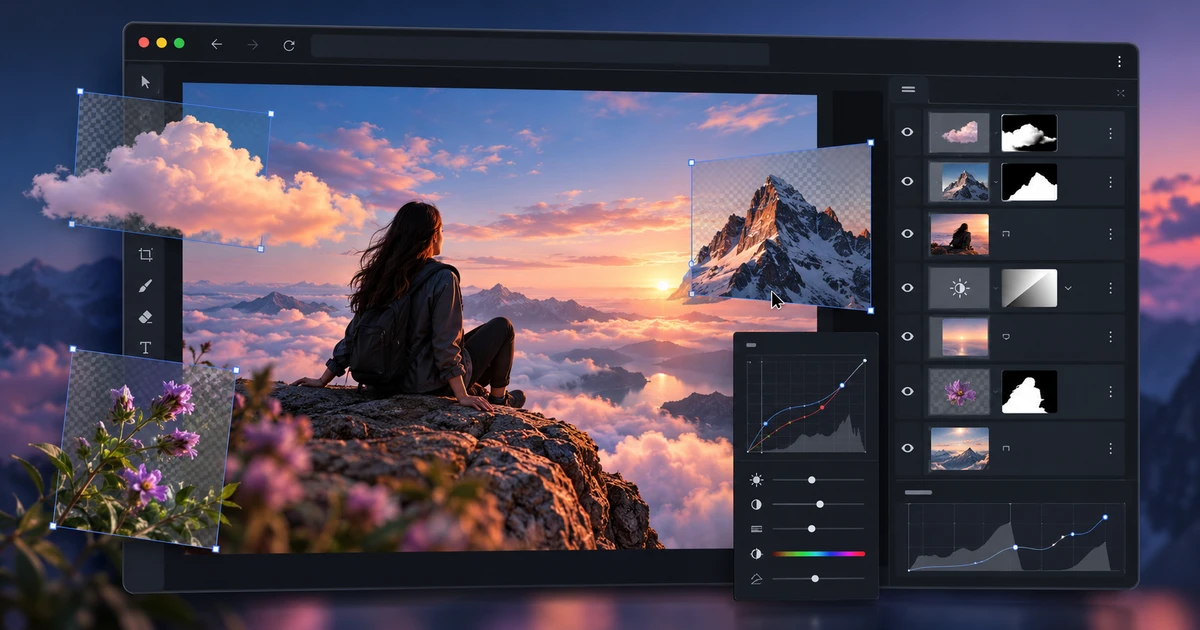Select the cloud layer thumbnail
The width and height of the screenshot is (1200, 630).
click(959, 132)
